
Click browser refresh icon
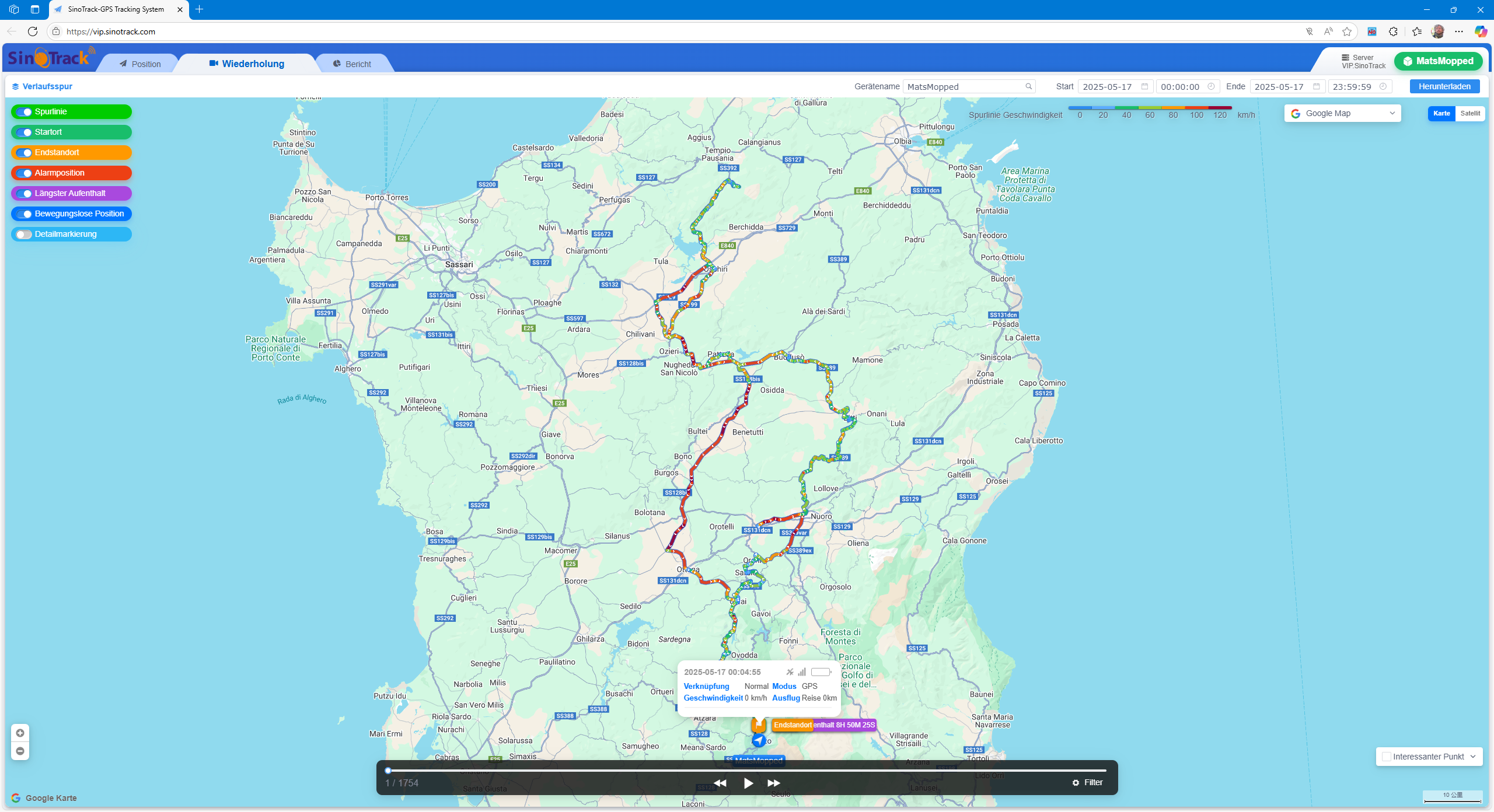33,32
